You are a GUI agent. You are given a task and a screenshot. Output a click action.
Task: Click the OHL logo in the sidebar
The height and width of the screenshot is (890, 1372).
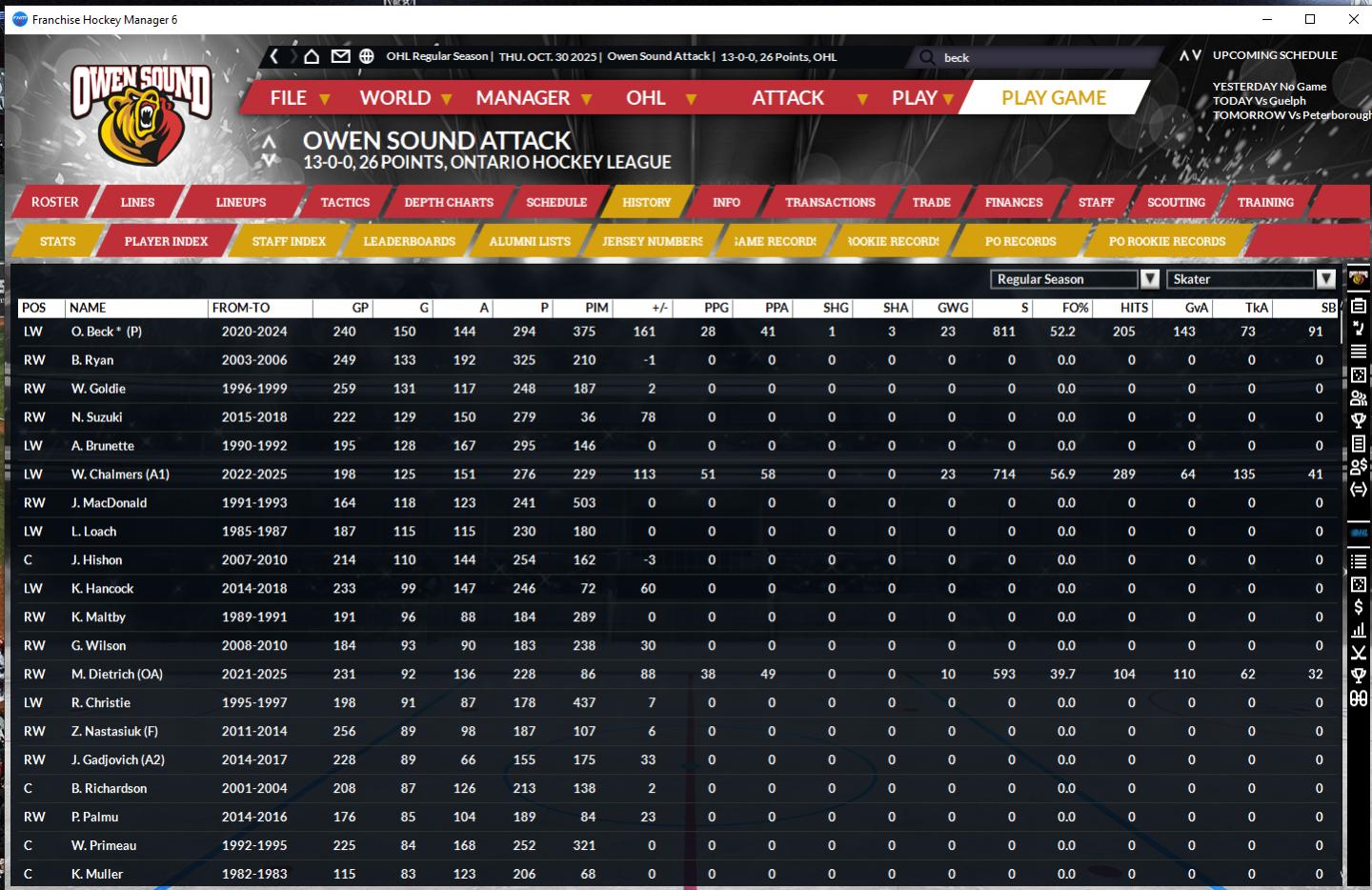1359,534
